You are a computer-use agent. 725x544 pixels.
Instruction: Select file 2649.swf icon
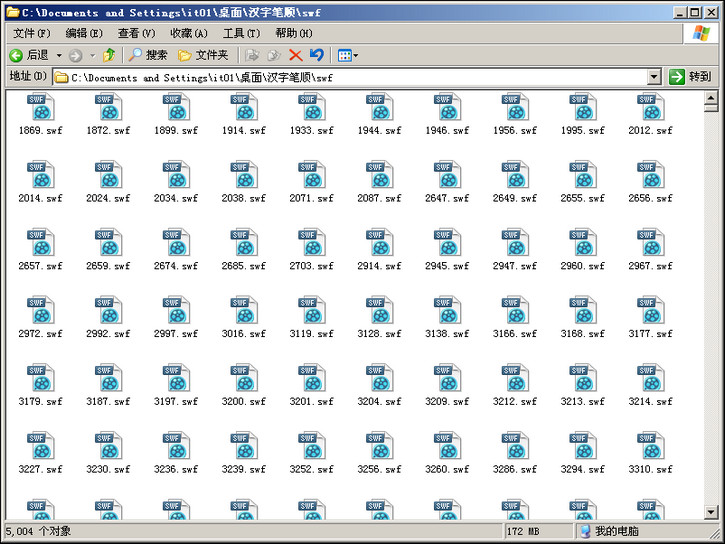[516, 175]
